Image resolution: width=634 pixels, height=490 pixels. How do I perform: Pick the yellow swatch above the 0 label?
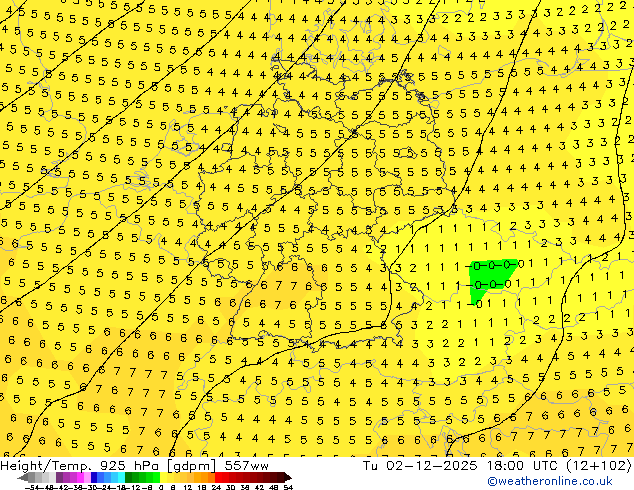tap(163, 477)
